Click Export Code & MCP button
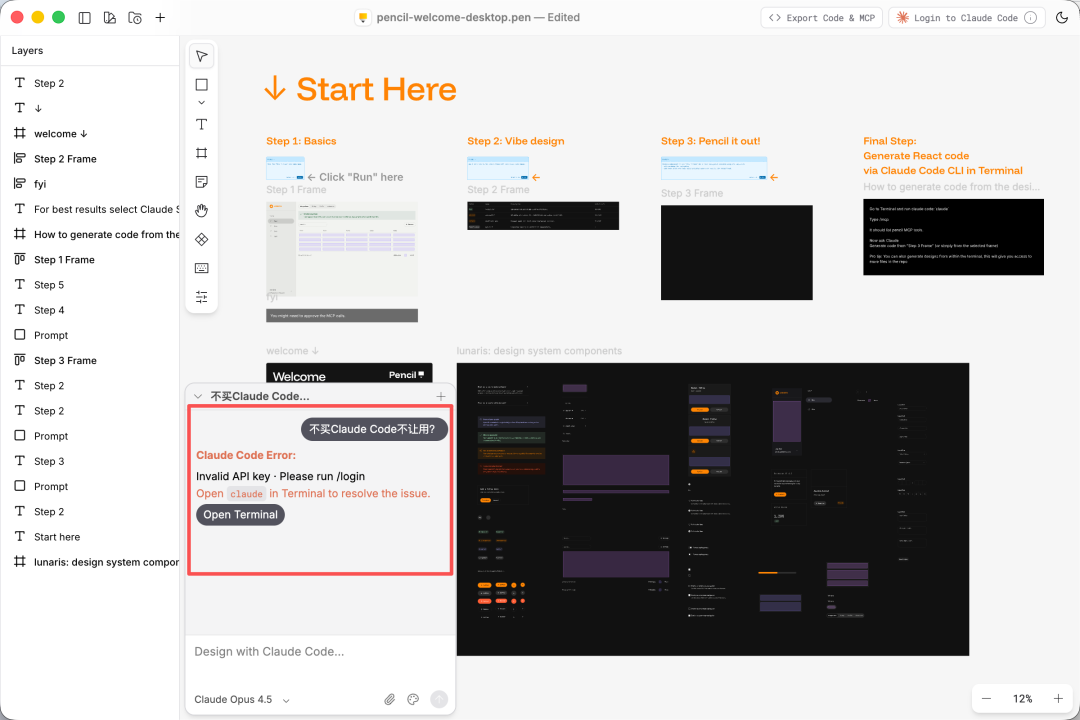 (820, 18)
